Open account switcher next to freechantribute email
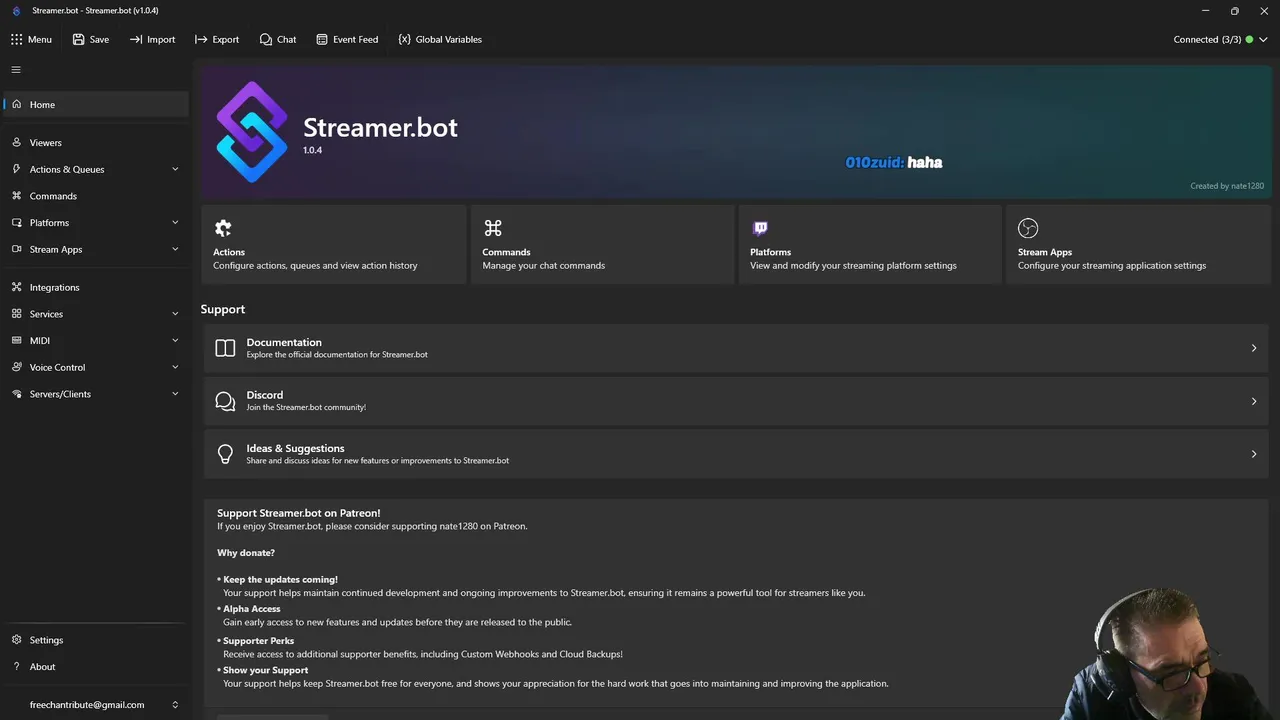 175,705
